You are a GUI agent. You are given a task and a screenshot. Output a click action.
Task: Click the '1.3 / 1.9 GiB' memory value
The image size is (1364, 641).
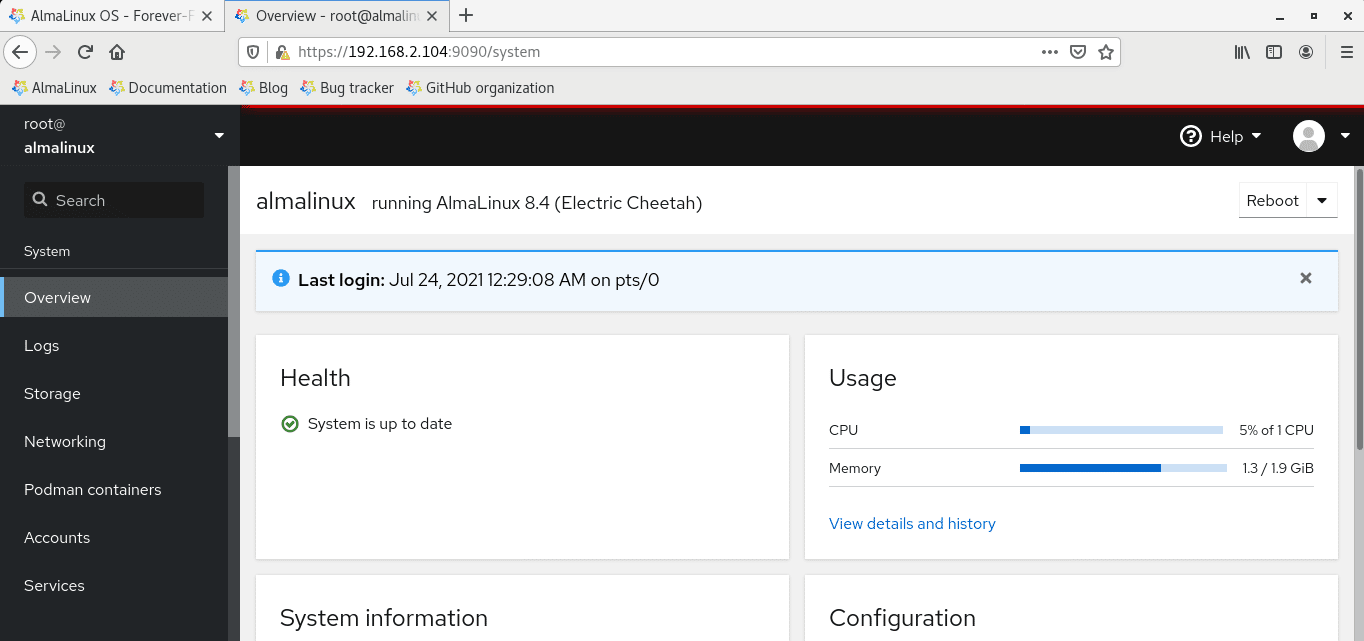pyautogui.click(x=1278, y=468)
